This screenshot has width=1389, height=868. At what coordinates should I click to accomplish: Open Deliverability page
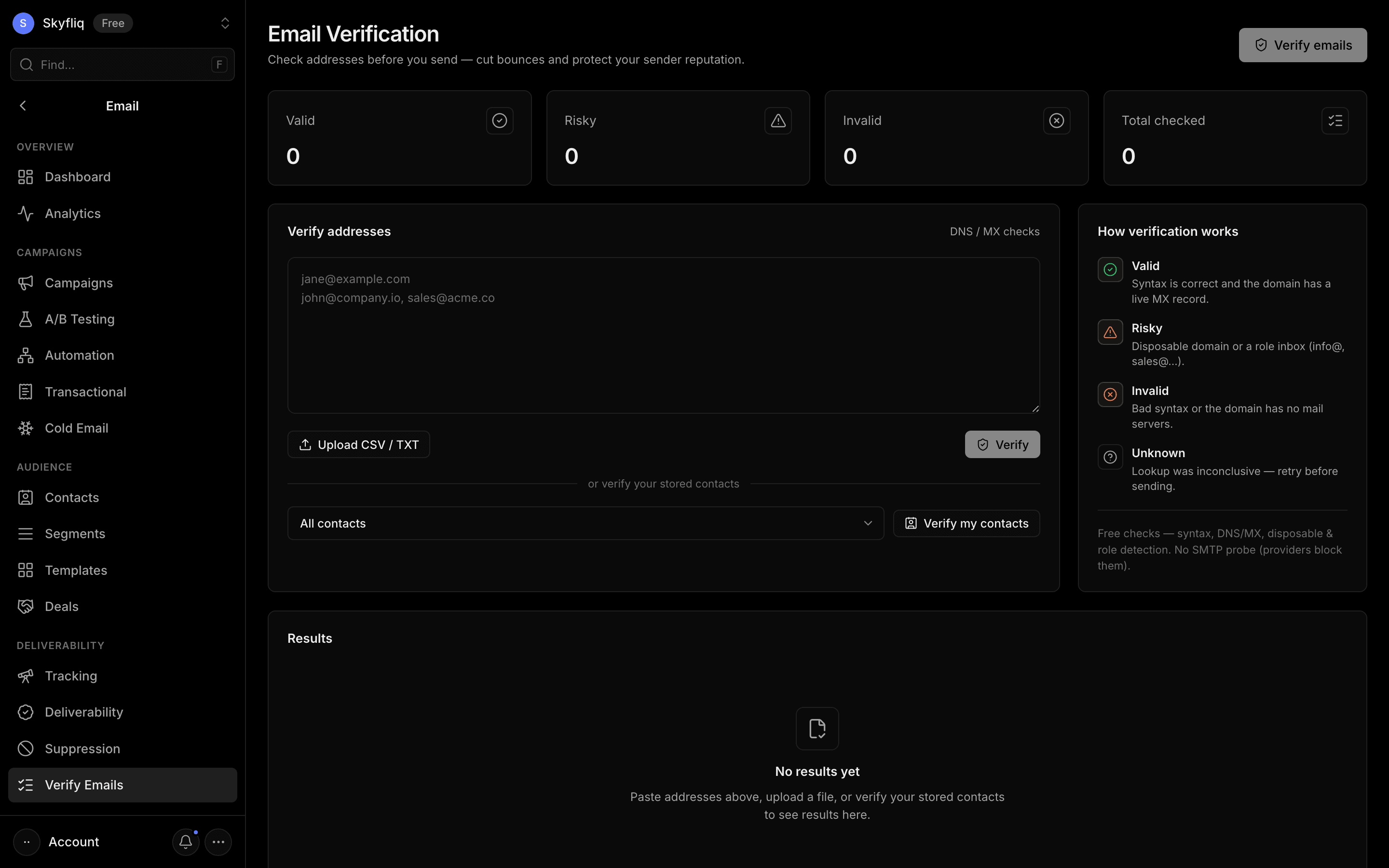tap(122, 712)
